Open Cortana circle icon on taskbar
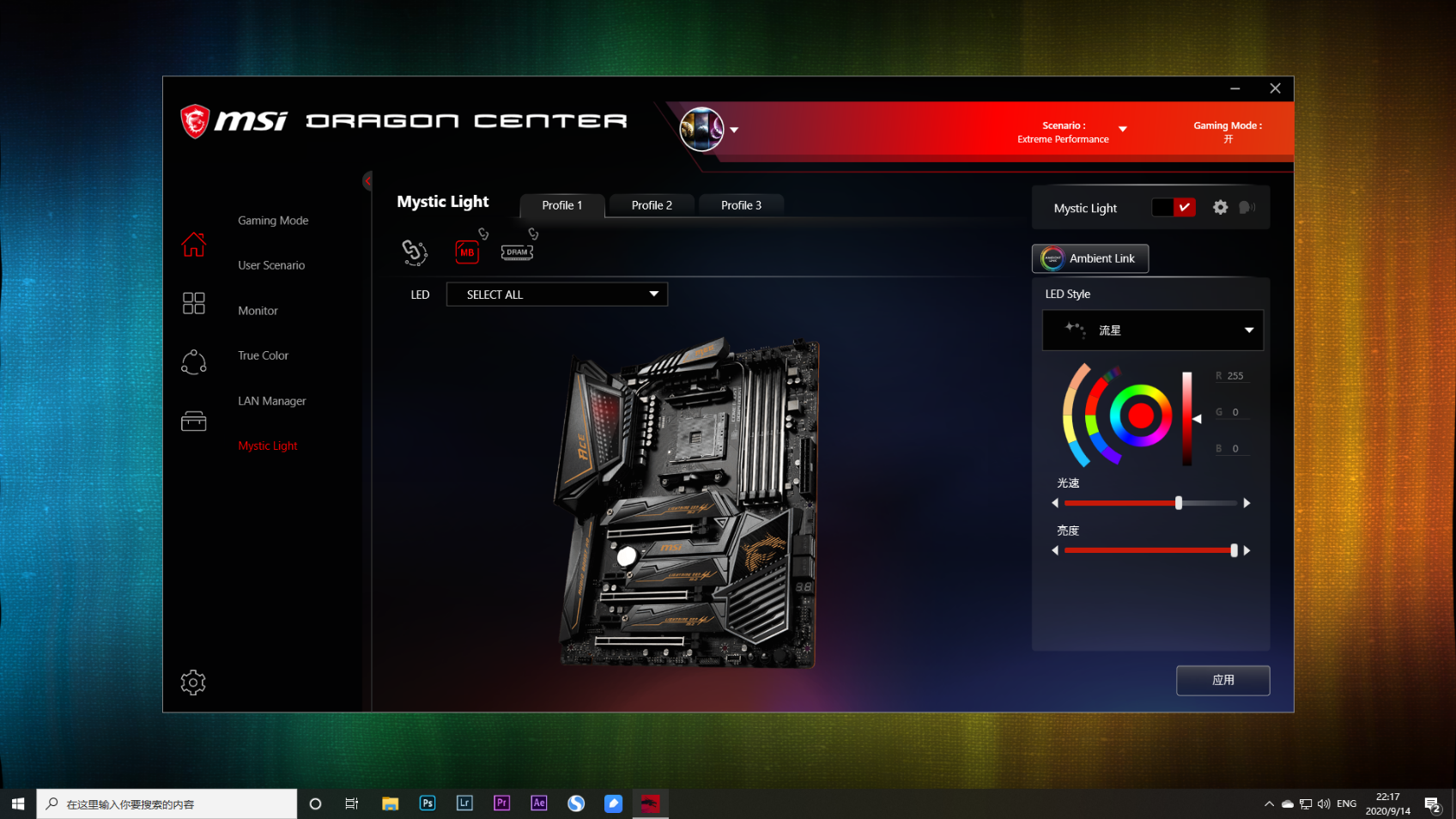The image size is (1456, 819). pos(315,804)
